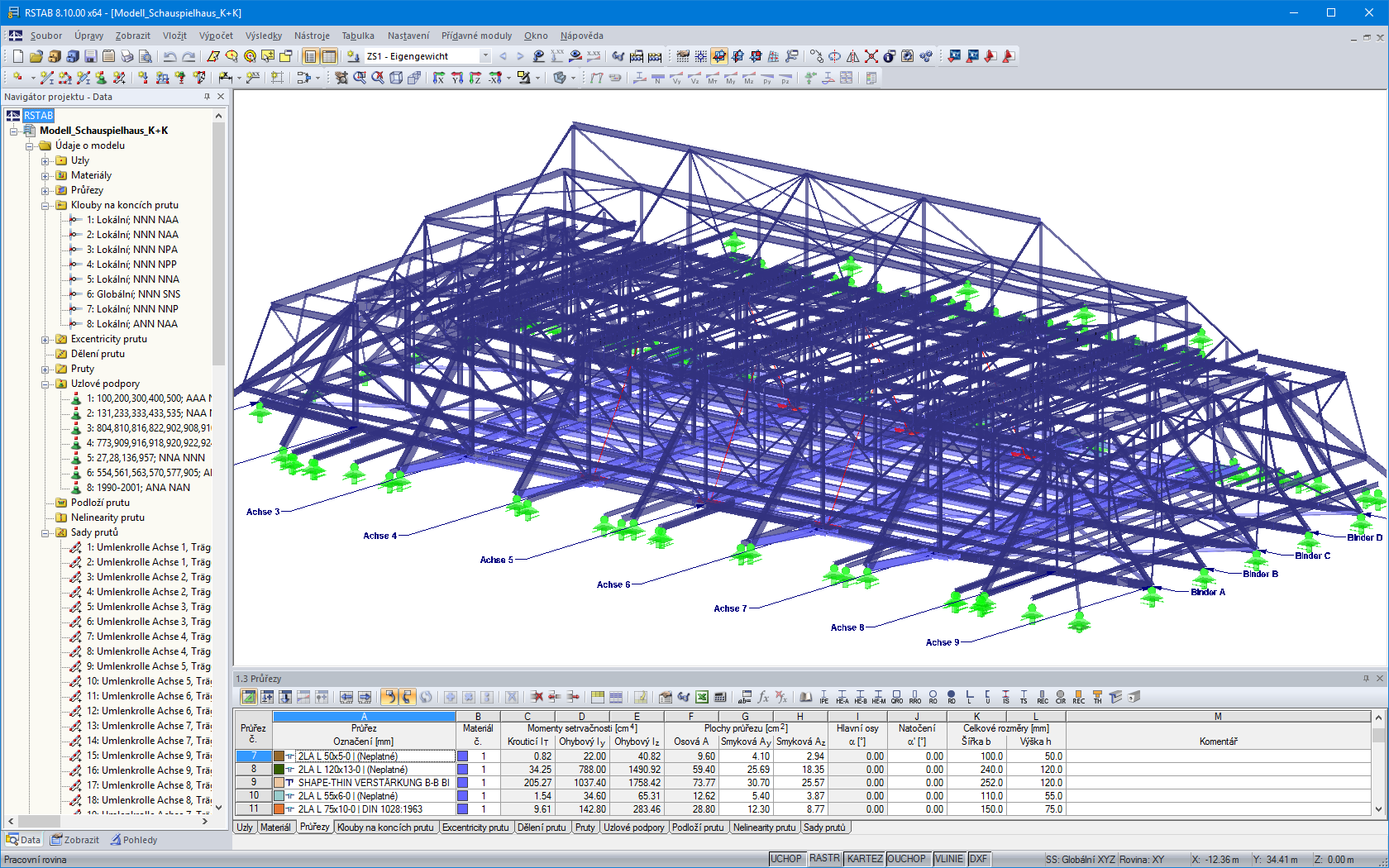The width and height of the screenshot is (1389, 868).
Task: Click the Undo icon in the toolbar
Action: pos(171,56)
